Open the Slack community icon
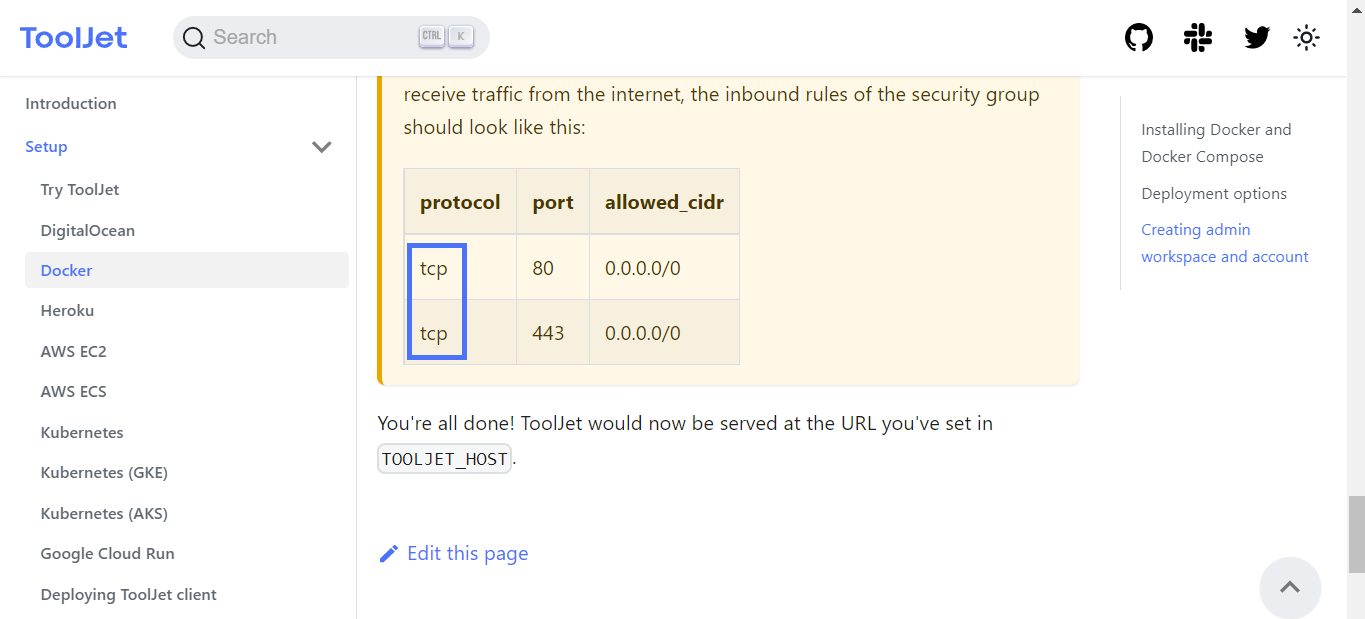The width and height of the screenshot is (1365, 619). 1197,37
